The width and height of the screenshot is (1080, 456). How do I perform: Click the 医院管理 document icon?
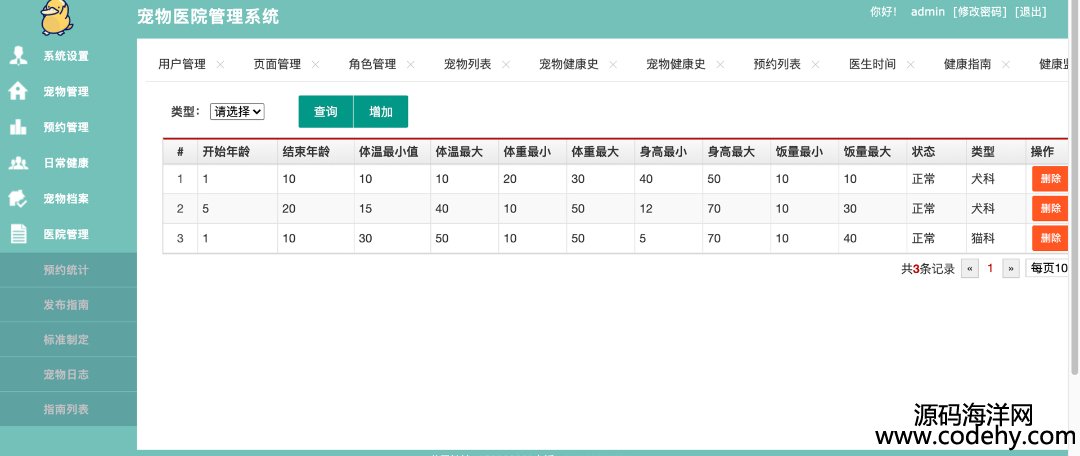19,234
